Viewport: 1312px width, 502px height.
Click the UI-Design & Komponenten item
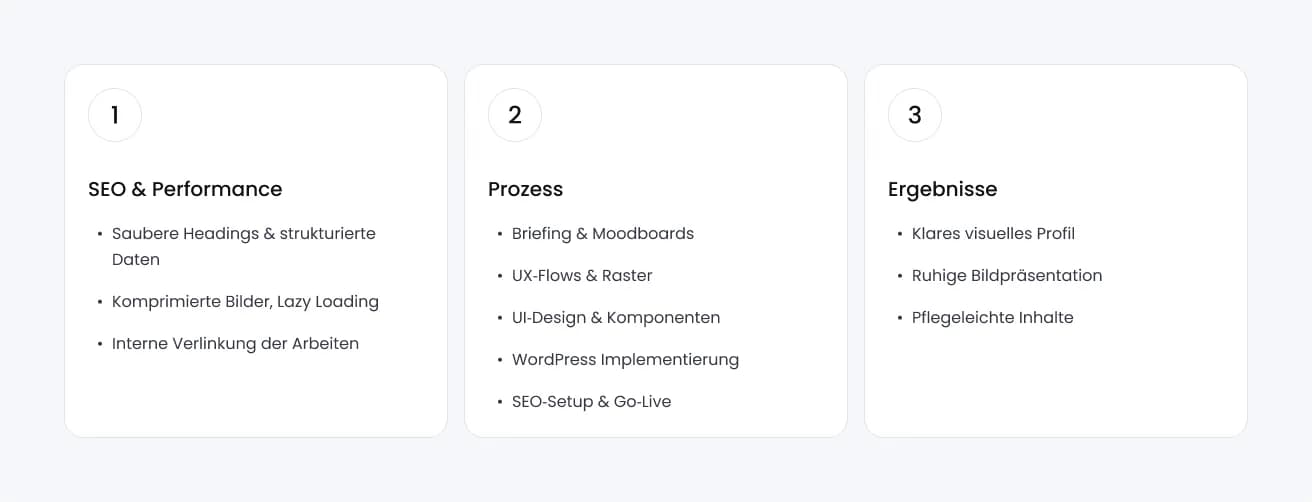coord(615,317)
